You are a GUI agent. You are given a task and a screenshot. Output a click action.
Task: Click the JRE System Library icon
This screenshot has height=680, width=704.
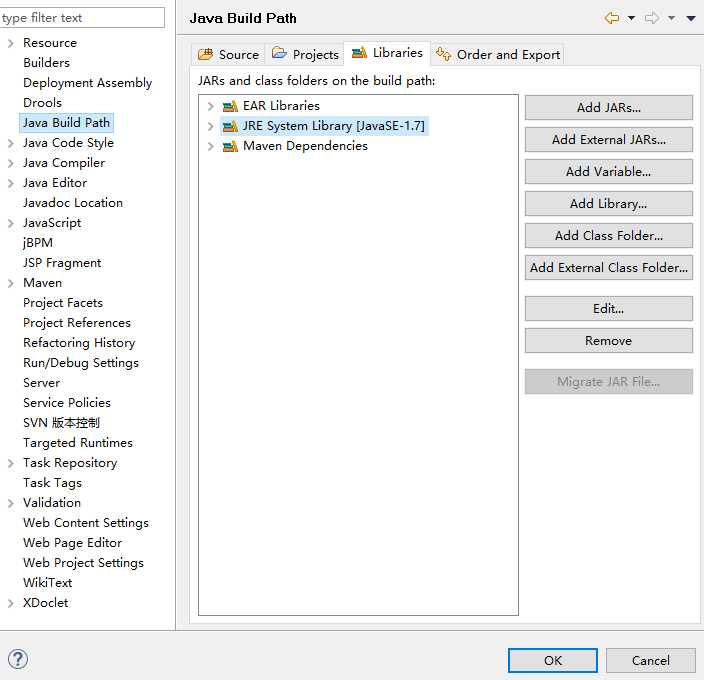tap(230, 127)
